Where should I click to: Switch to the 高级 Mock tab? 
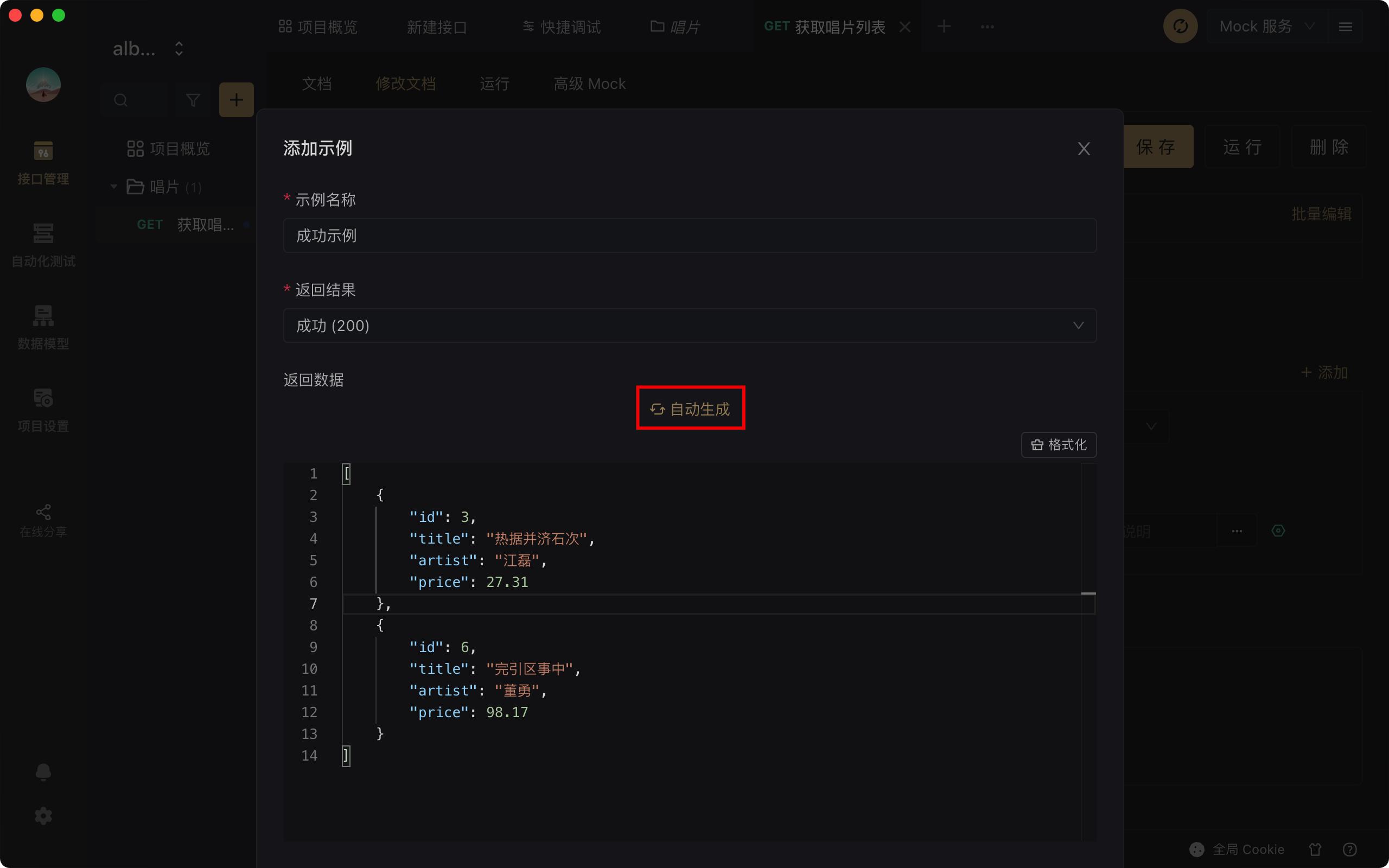pos(589,83)
